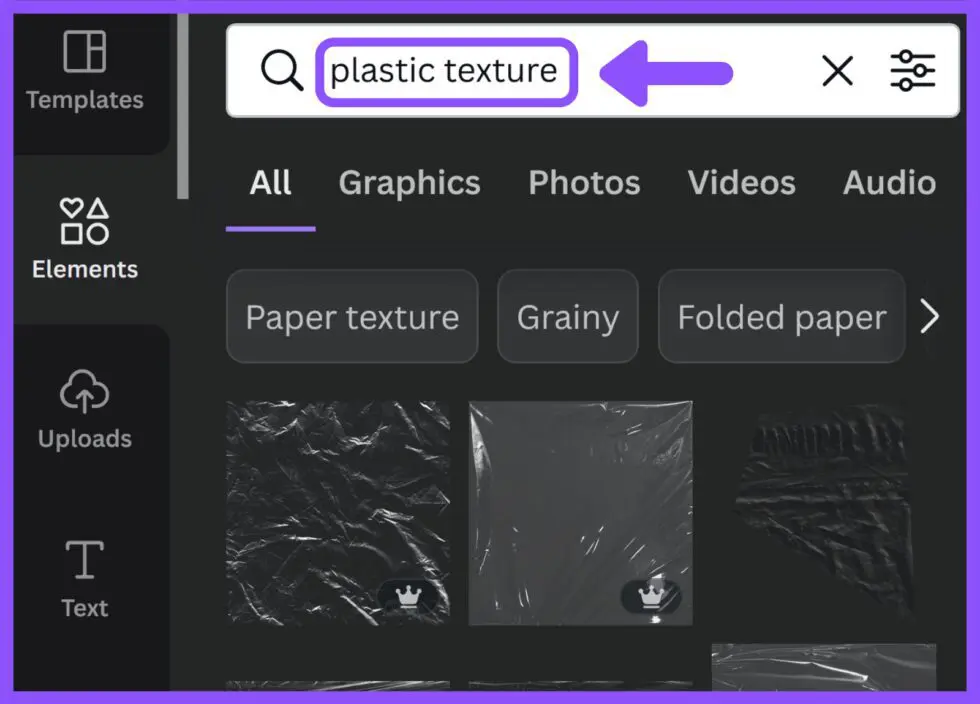980x704 pixels.
Task: Switch to the Graphics tab
Action: pos(409,183)
